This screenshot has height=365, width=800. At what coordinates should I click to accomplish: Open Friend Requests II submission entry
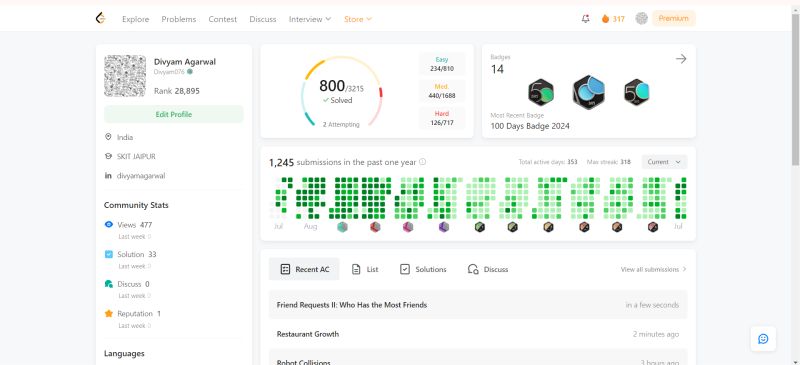478,305
